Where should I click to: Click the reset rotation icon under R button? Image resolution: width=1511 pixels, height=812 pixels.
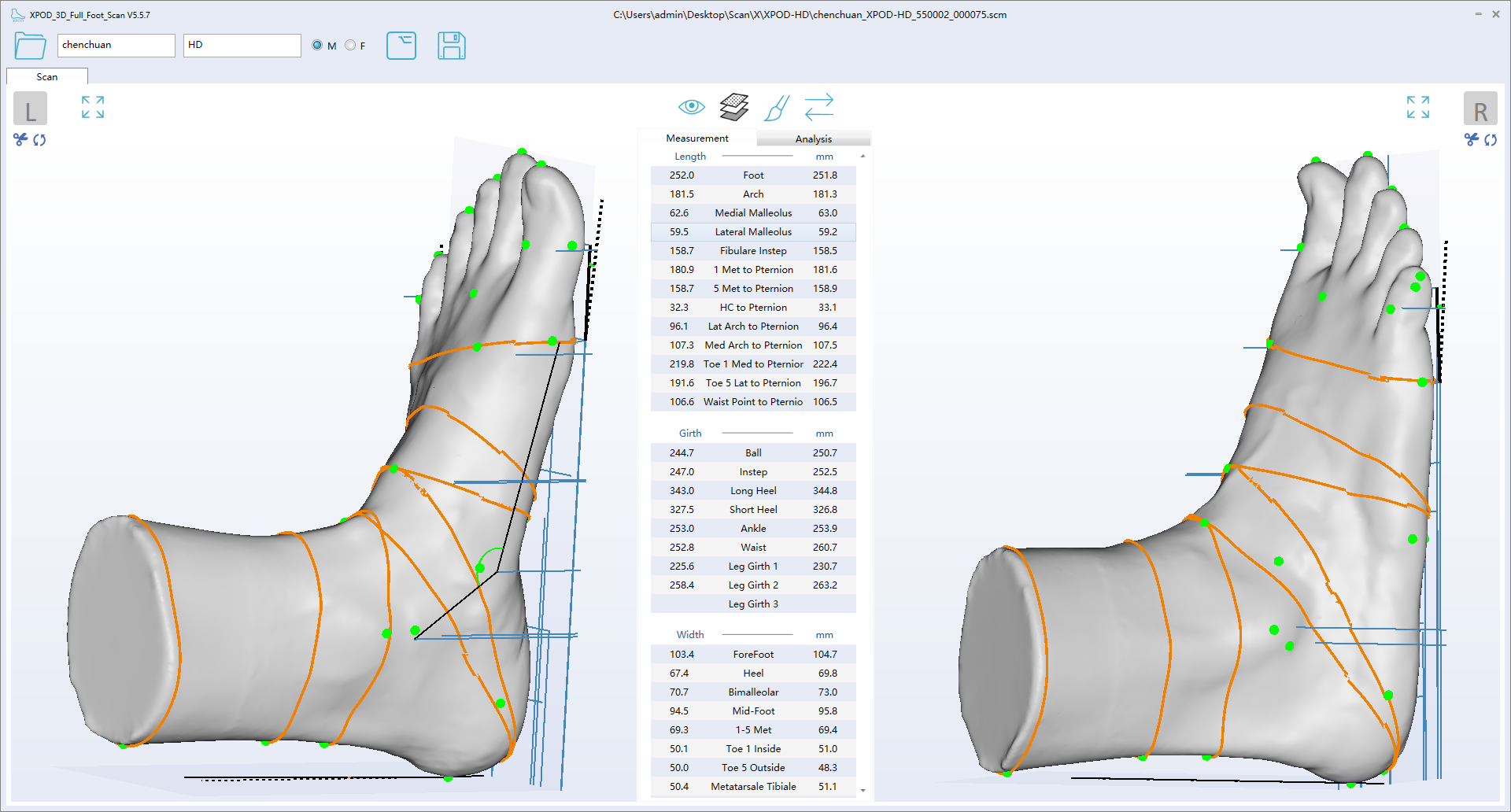[x=1491, y=140]
